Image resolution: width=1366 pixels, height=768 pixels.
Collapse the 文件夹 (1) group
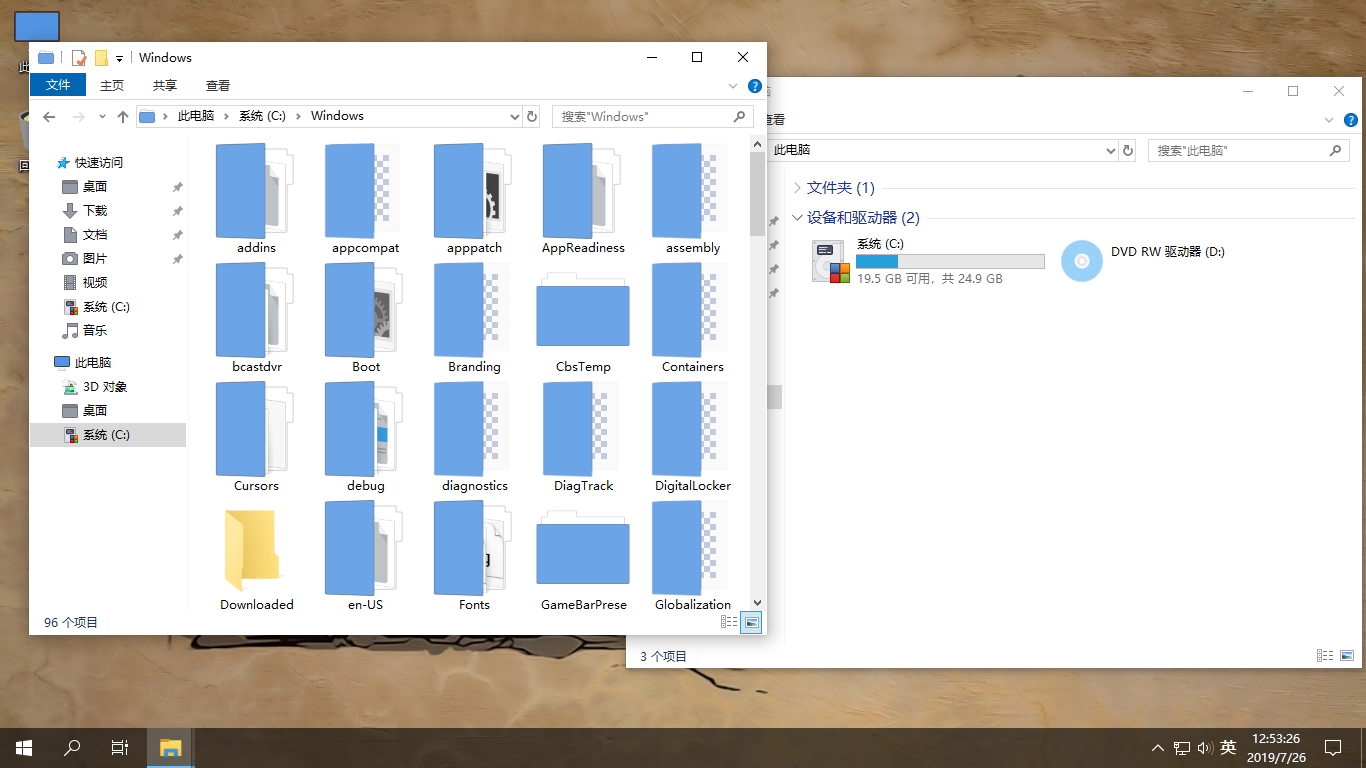click(797, 188)
